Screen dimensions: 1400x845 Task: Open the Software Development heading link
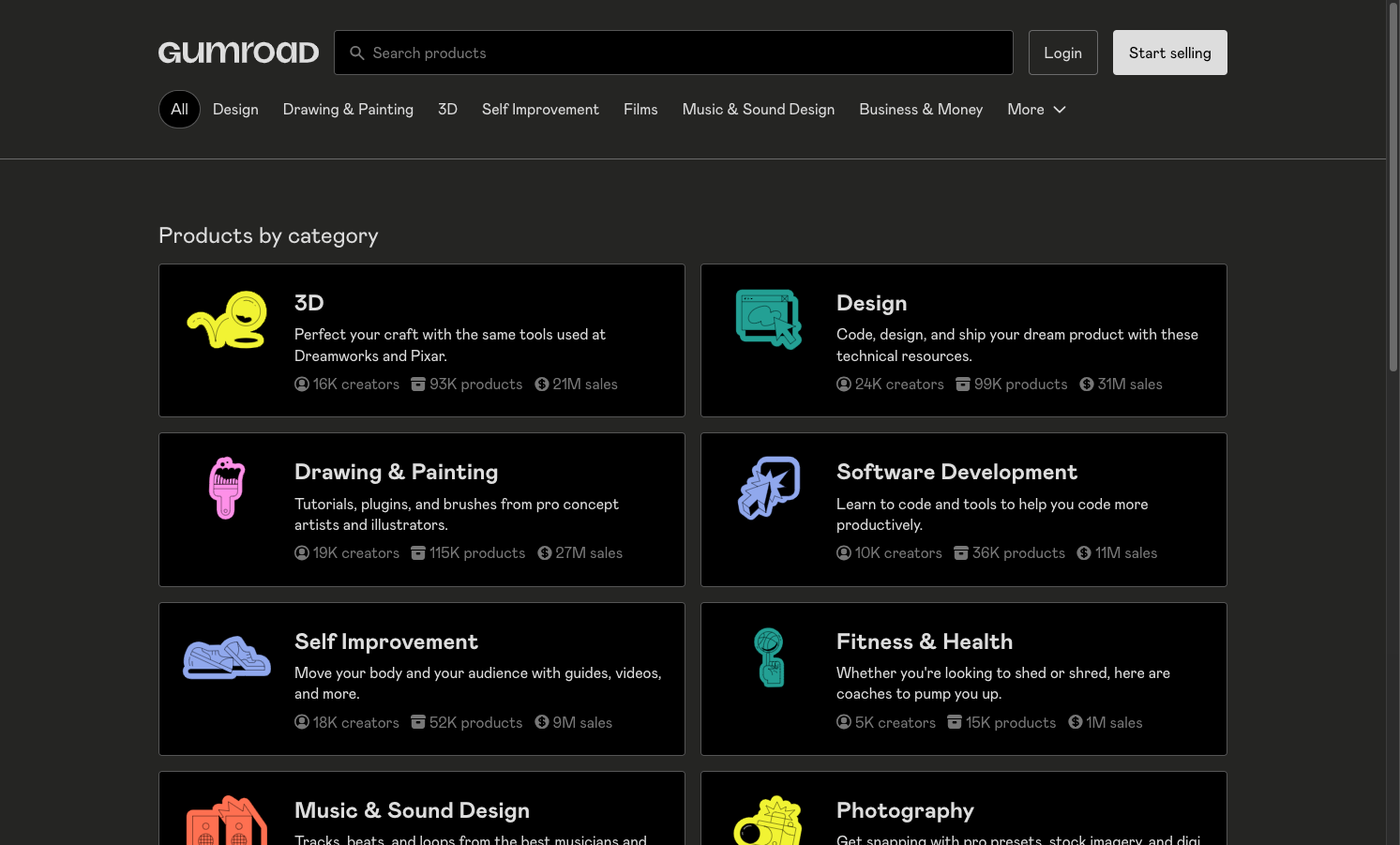click(x=956, y=472)
